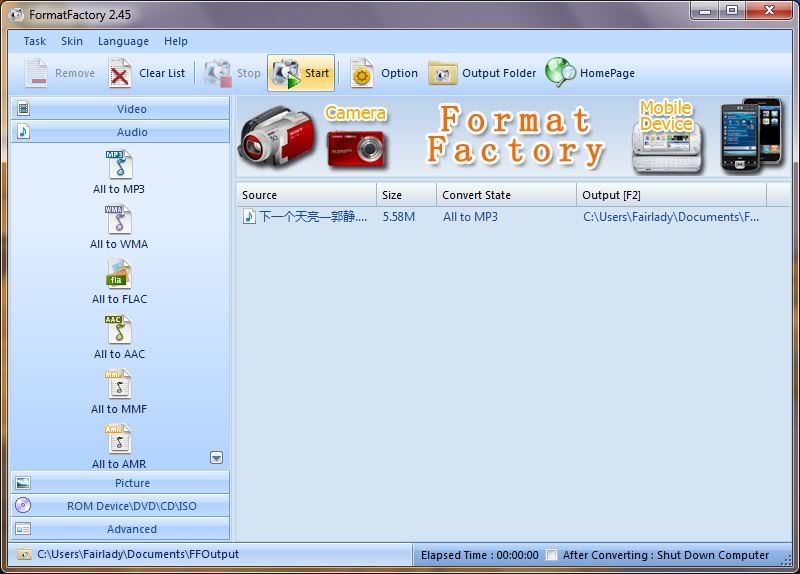Visit the HomePage globe icon

561,73
